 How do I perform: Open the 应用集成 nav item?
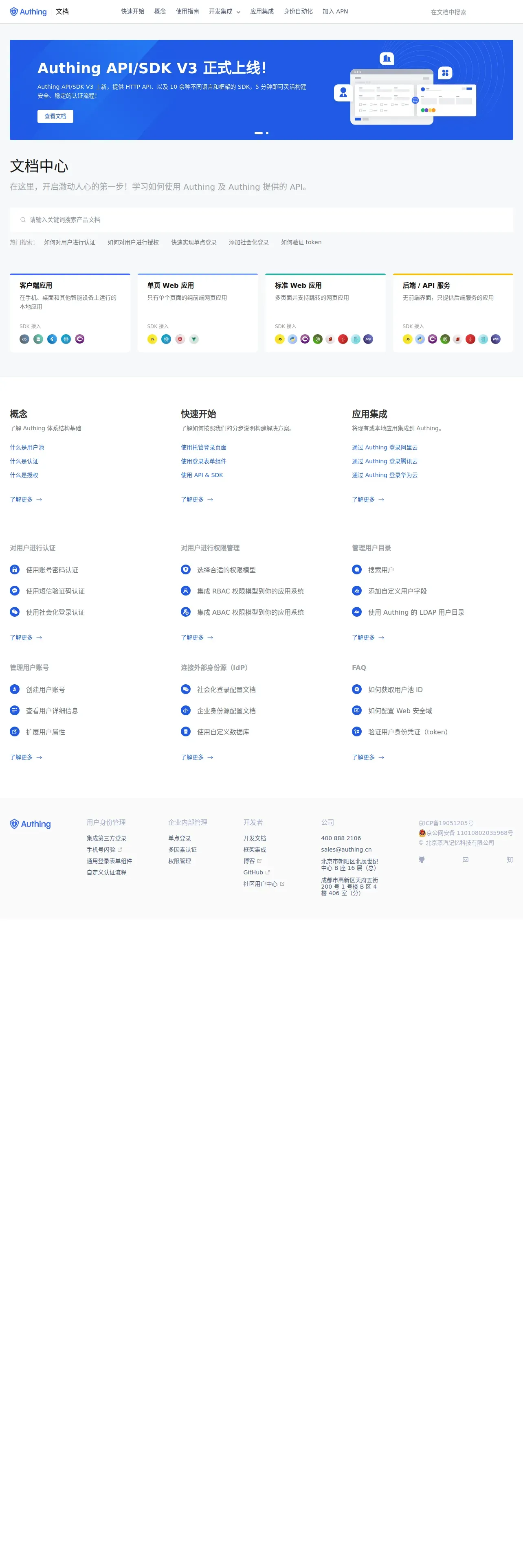[262, 11]
